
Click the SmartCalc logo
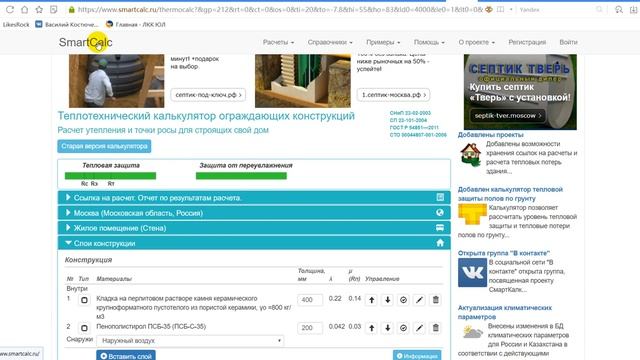(85, 42)
